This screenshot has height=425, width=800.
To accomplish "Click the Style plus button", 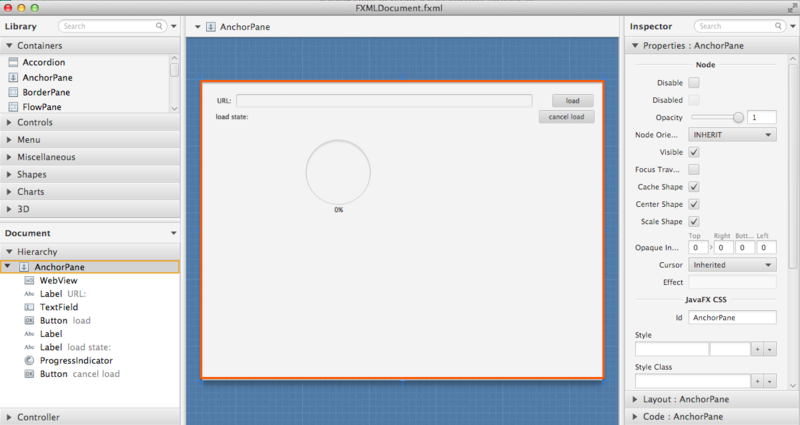I will coord(758,349).
